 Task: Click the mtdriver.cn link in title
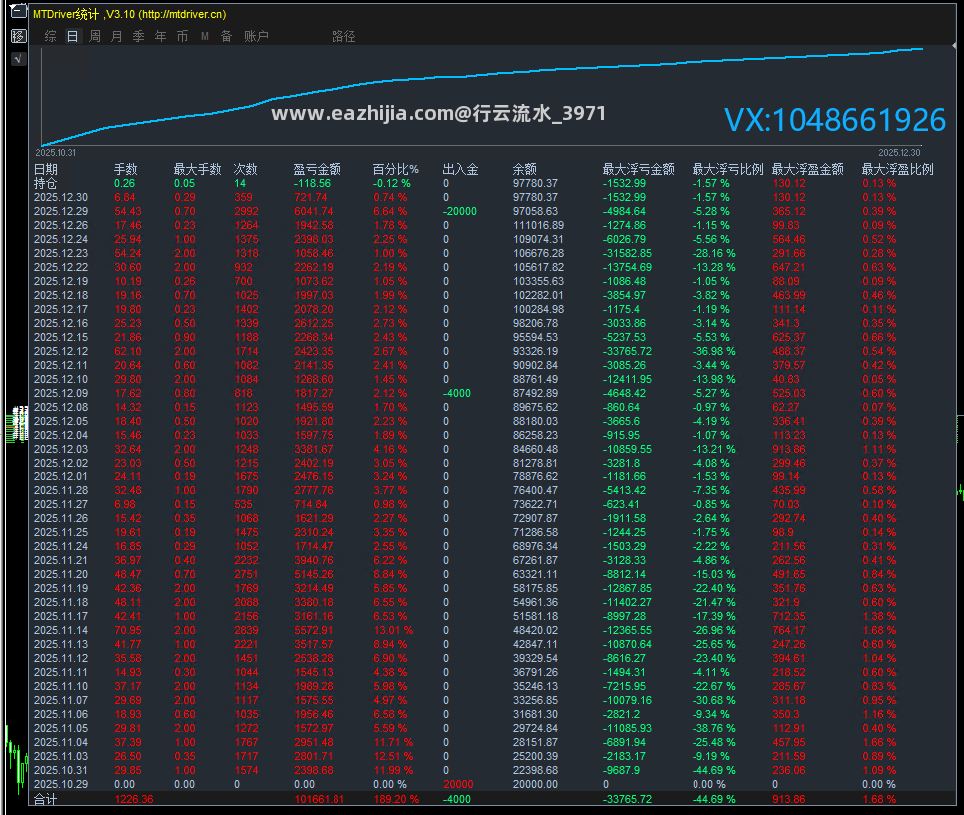[x=184, y=14]
